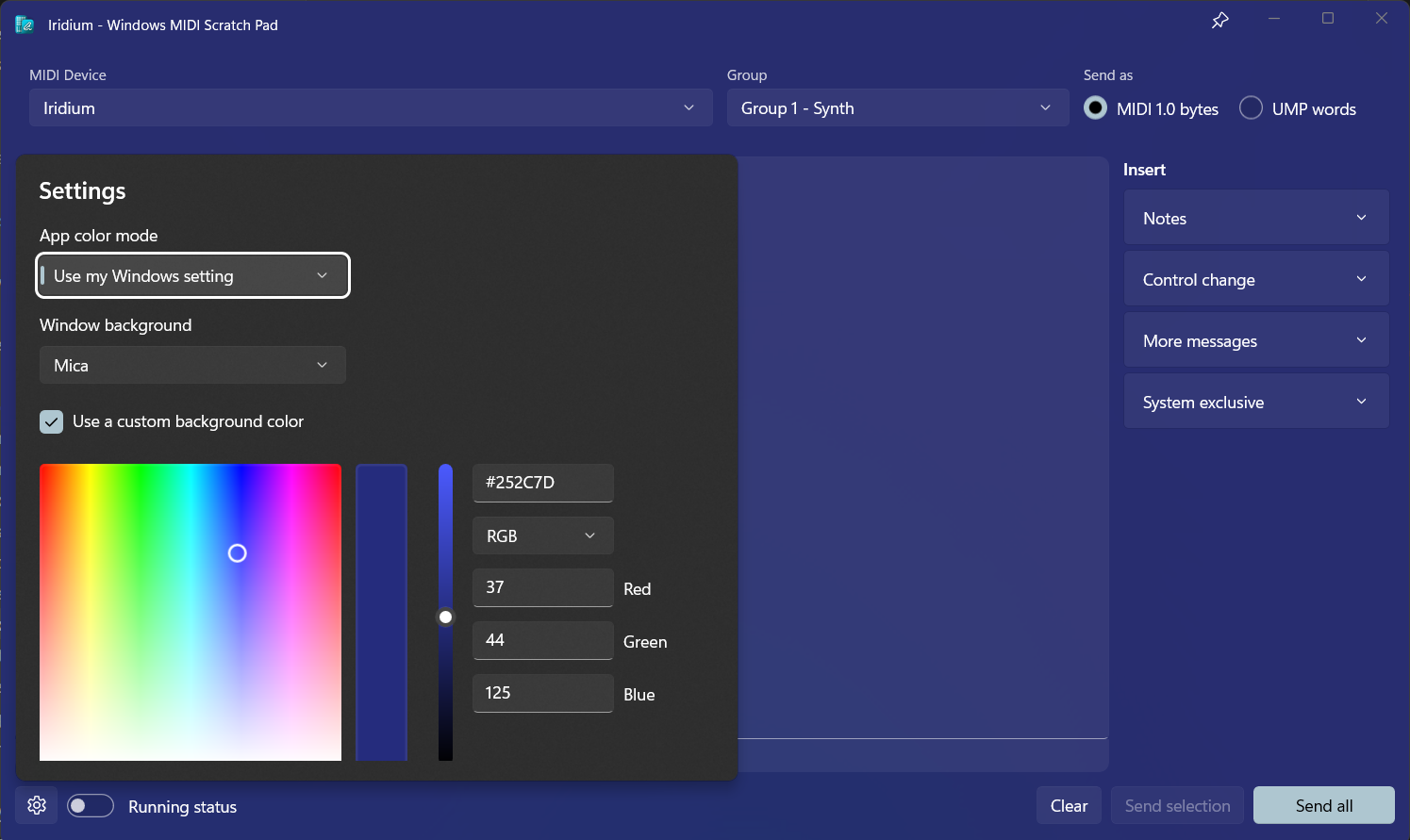Maximize the Iridium window
Image resolution: width=1410 pixels, height=840 pixels.
click(x=1328, y=19)
